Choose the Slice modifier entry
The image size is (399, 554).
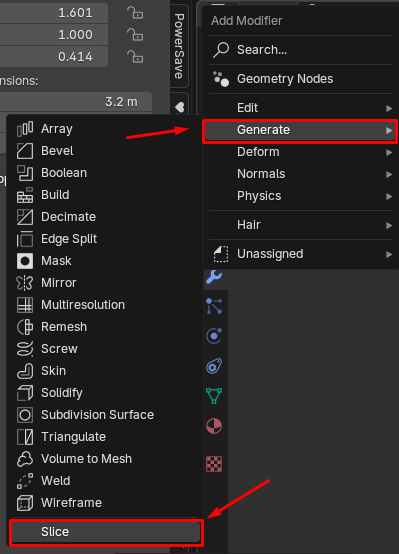point(106,532)
